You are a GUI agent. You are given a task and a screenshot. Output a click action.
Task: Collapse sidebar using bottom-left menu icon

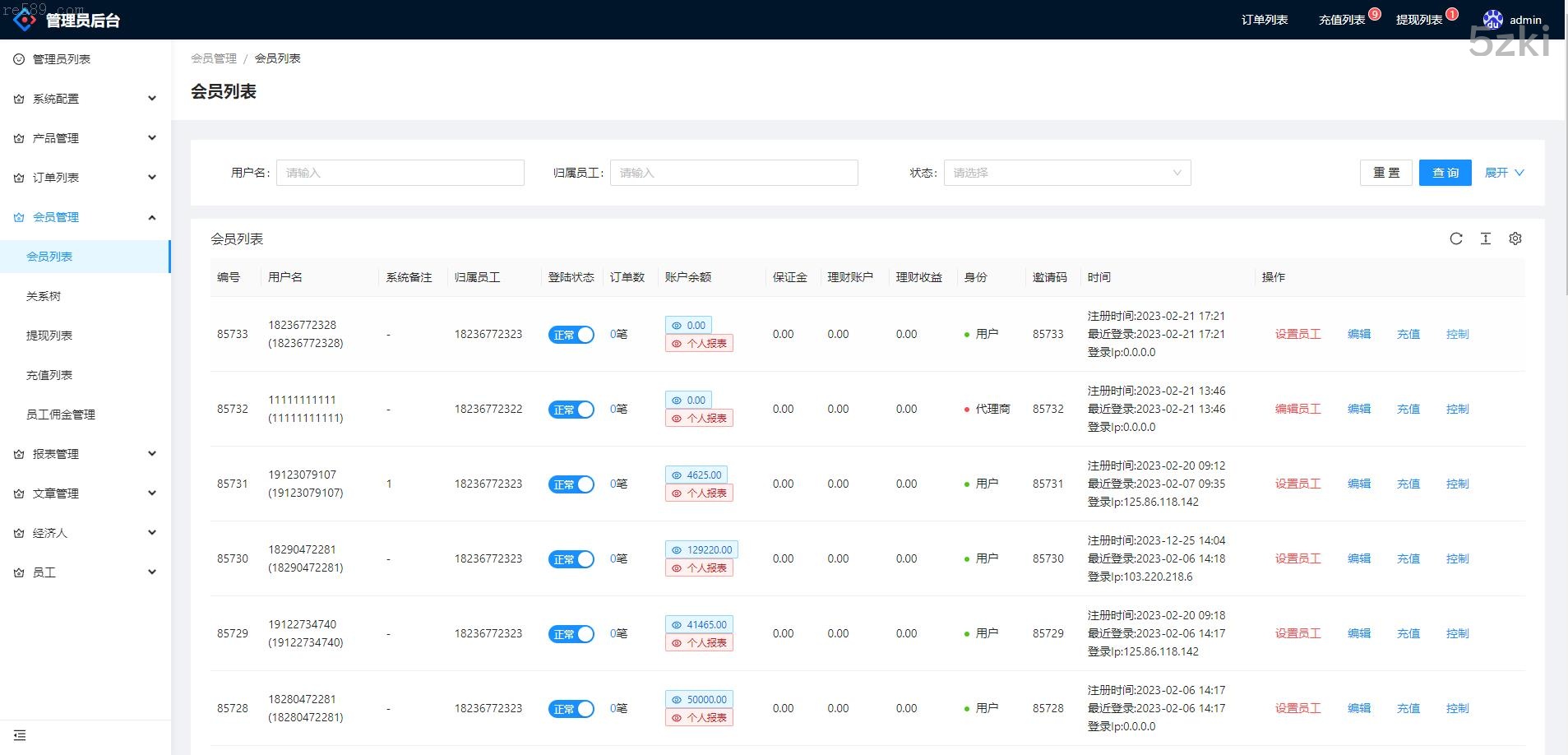[20, 735]
